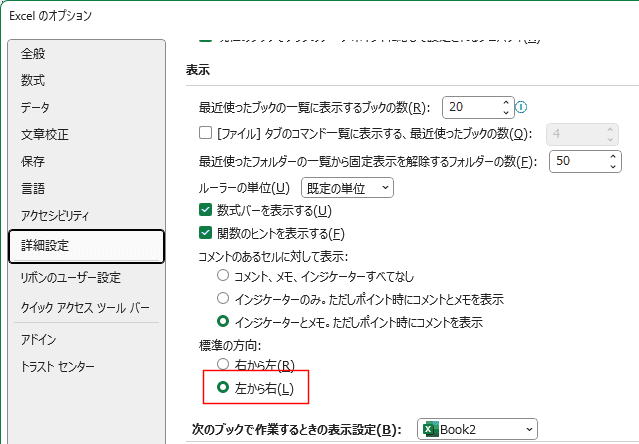Image resolution: width=639 pixels, height=444 pixels.
Task: Increase recent workbooks count with spinner
Action: point(506,102)
